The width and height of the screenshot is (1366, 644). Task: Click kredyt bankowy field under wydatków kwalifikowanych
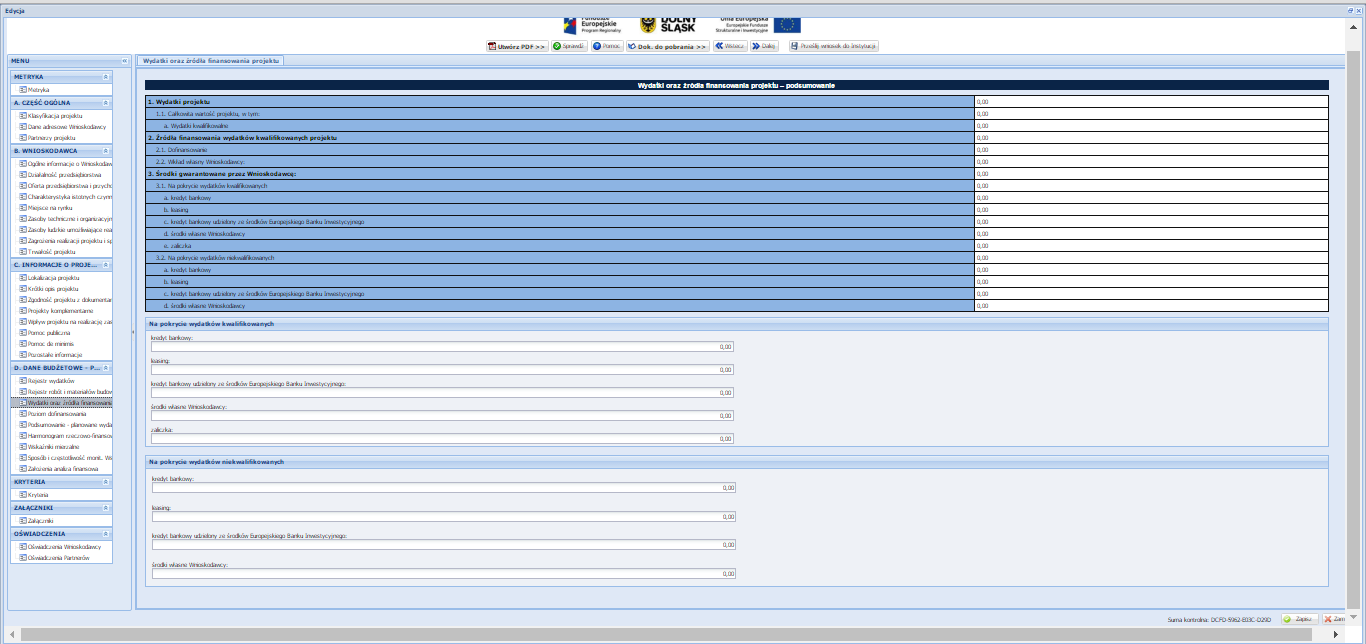click(443, 346)
